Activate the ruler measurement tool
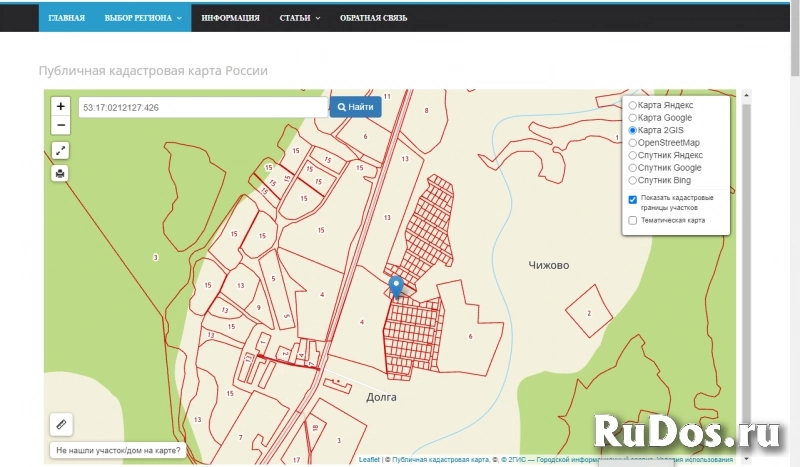Image resolution: width=800 pixels, height=467 pixels. 61,425
